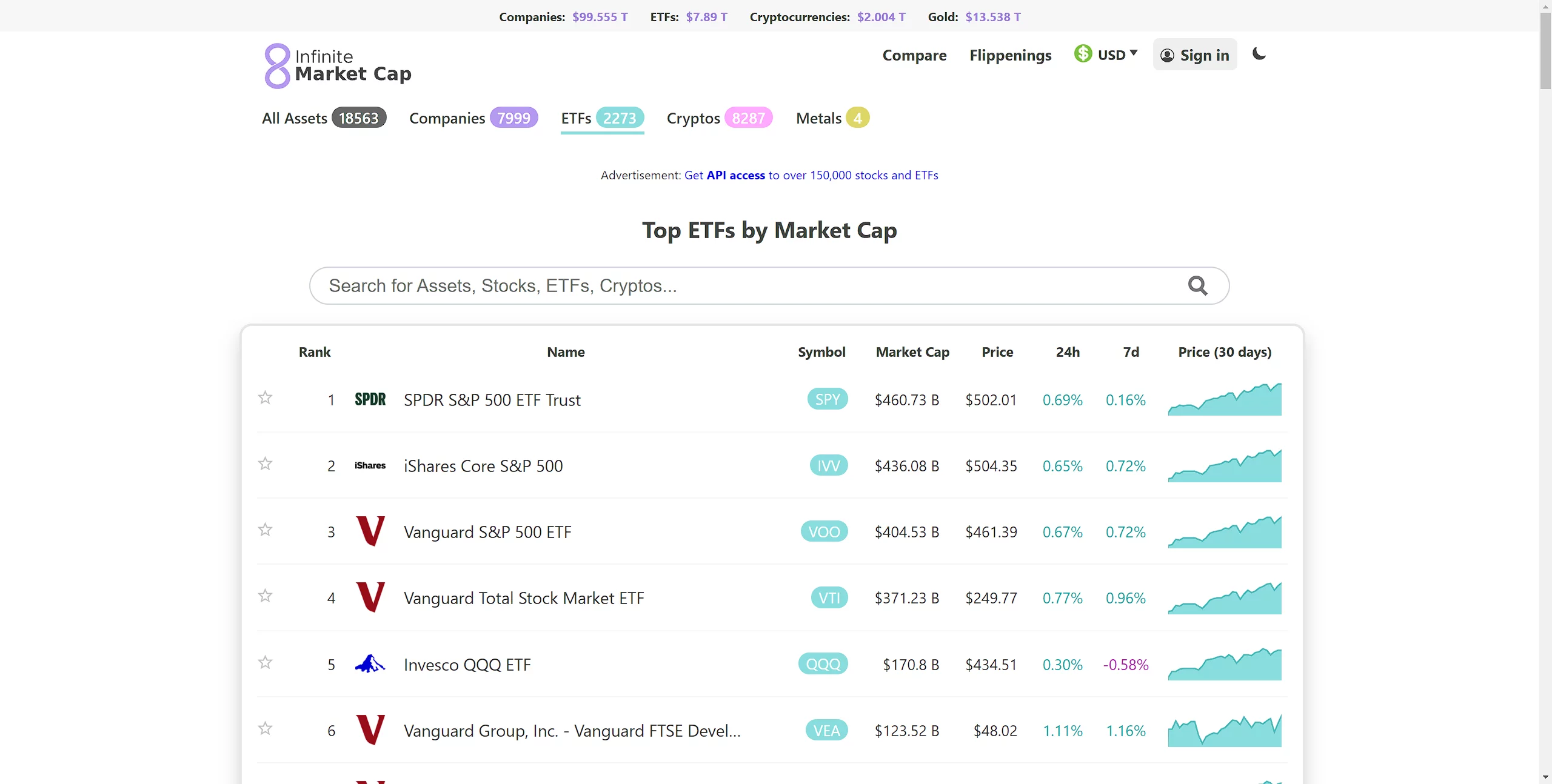Click the Infinite Market Cap logo
1552x784 pixels.
coord(338,65)
